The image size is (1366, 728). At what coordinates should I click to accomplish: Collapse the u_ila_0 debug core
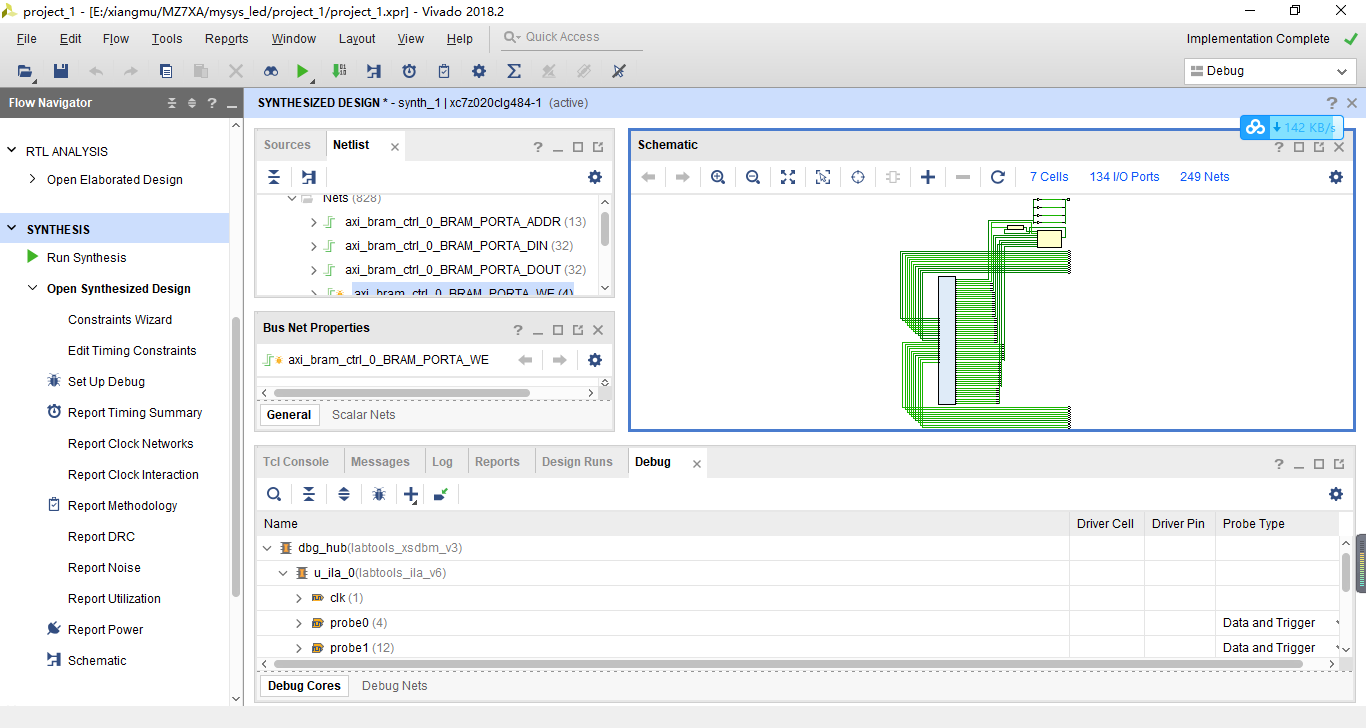click(282, 572)
